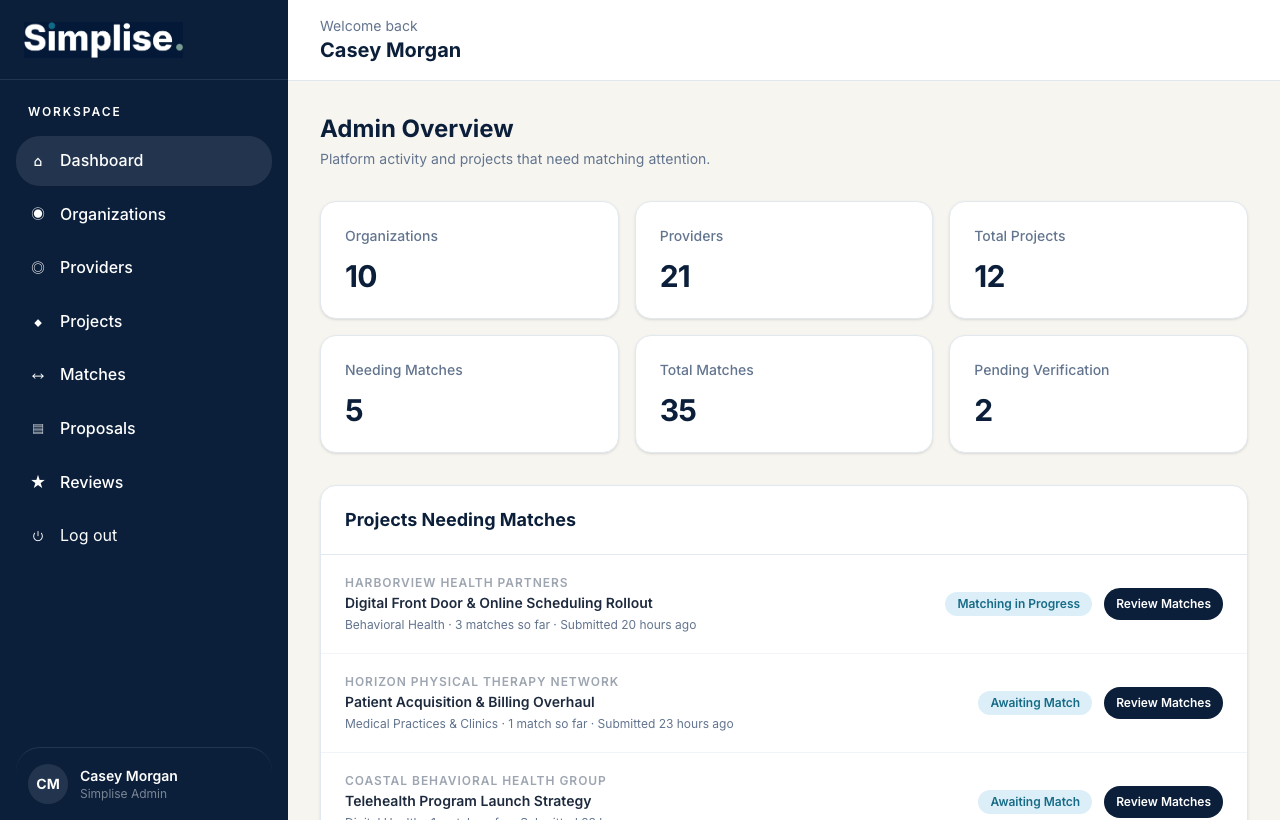Select Proposals from the workspace menu
Viewport: 1280px width, 820px height.
tap(144, 429)
